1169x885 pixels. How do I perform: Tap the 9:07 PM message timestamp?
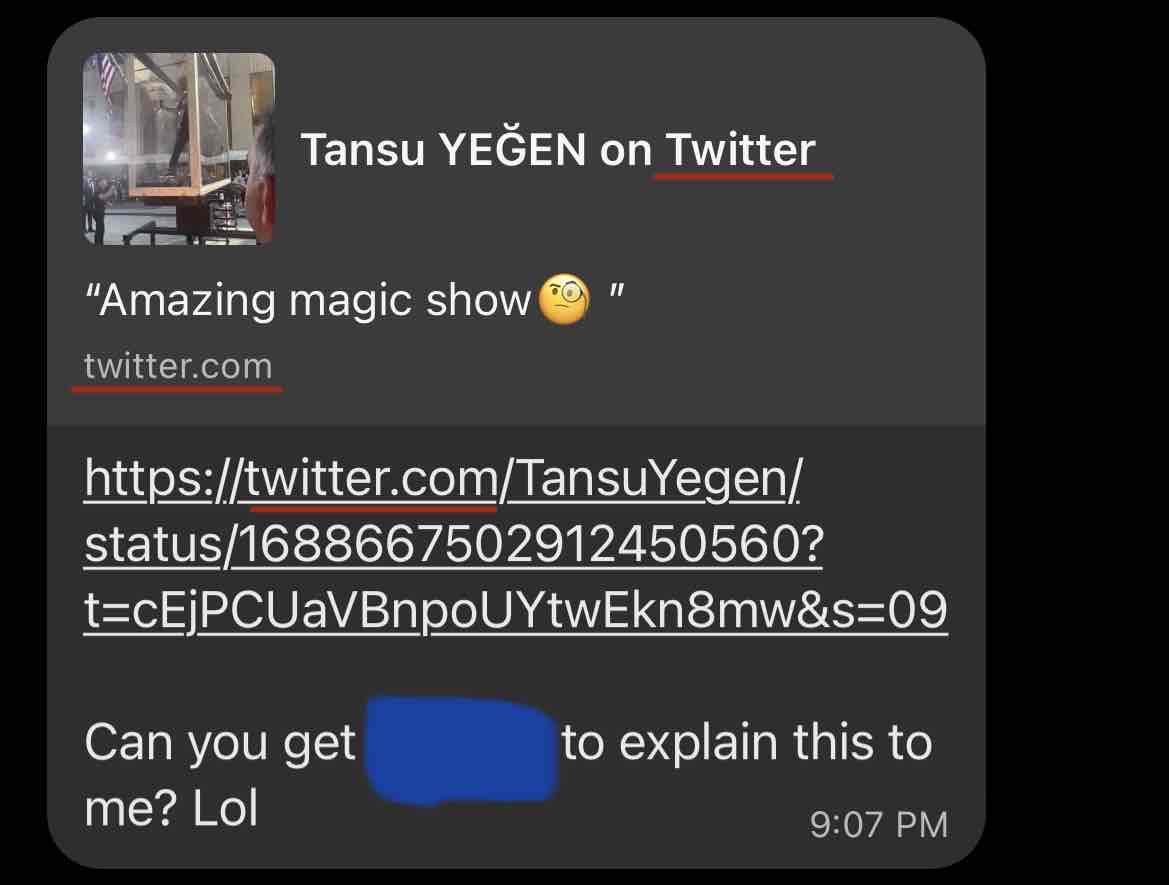(879, 825)
